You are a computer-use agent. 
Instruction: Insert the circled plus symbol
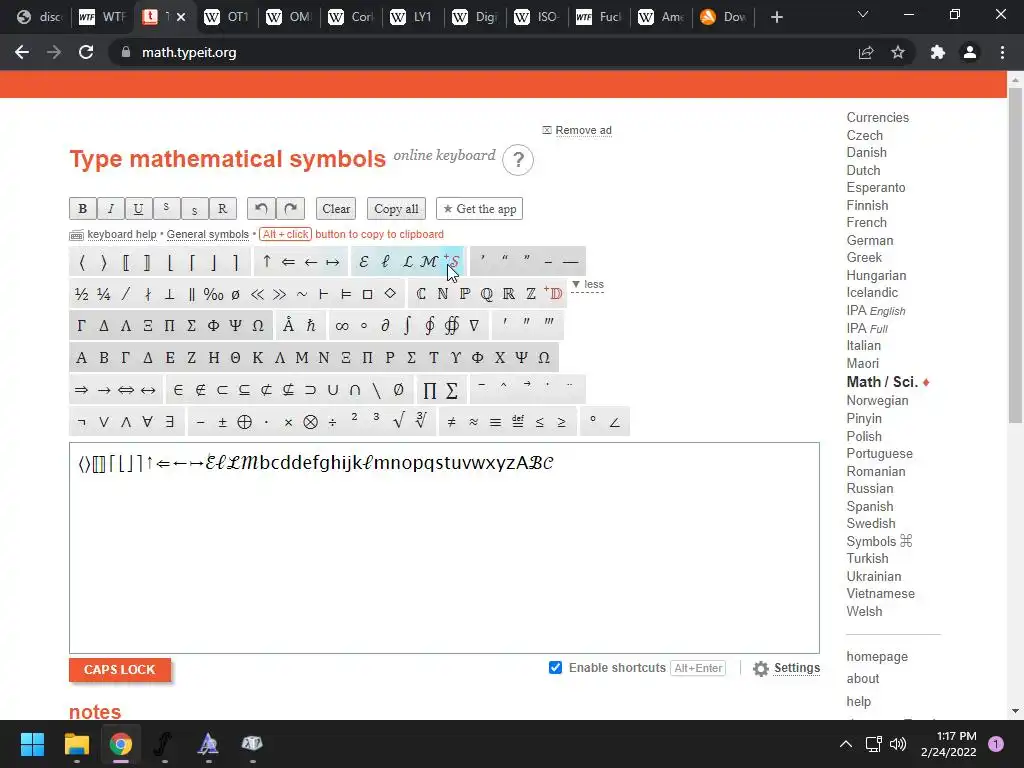(x=245, y=423)
